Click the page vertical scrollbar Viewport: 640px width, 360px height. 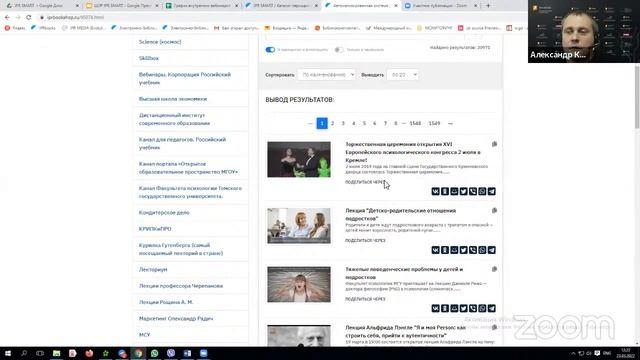point(637,97)
